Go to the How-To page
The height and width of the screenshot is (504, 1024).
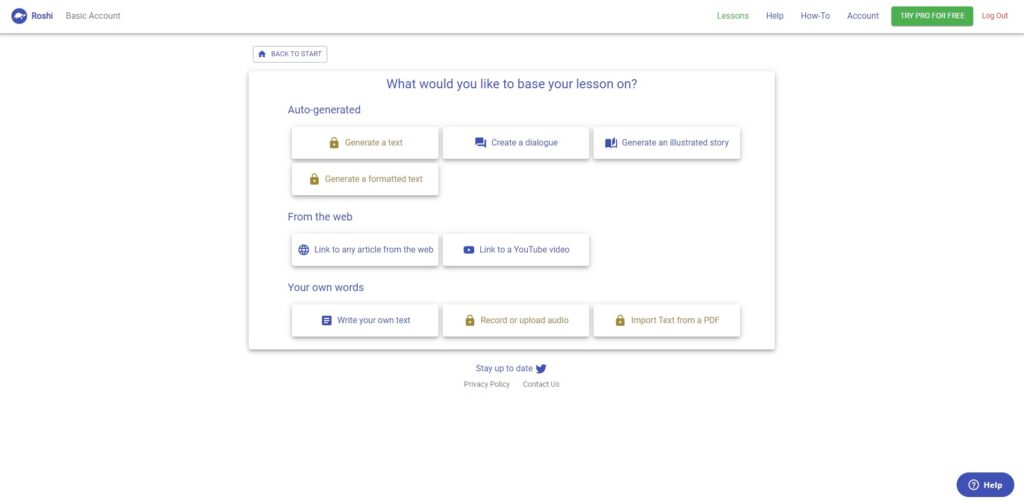(x=815, y=16)
